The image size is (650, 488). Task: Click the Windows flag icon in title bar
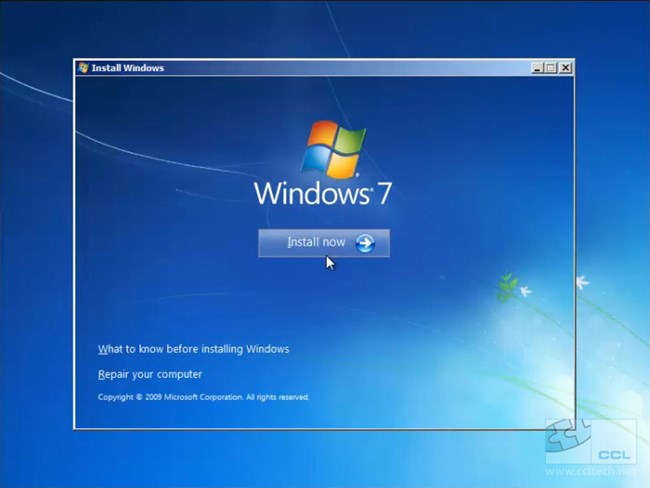83,68
